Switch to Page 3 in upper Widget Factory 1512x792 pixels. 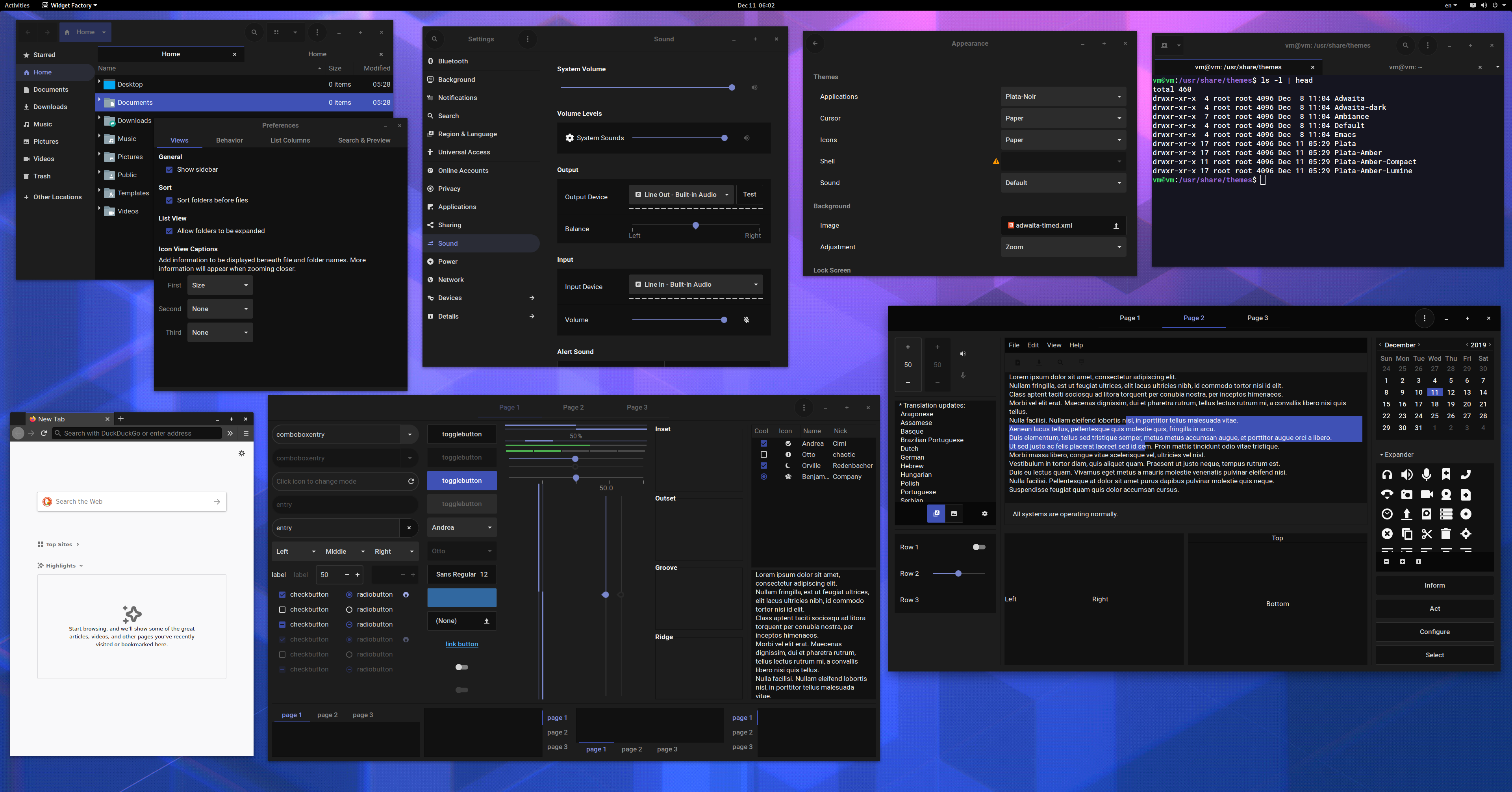(x=1257, y=317)
